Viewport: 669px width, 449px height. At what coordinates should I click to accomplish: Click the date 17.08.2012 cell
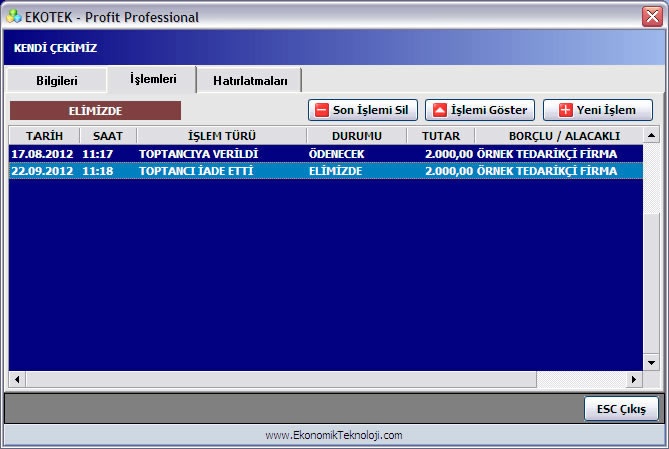(x=42, y=154)
